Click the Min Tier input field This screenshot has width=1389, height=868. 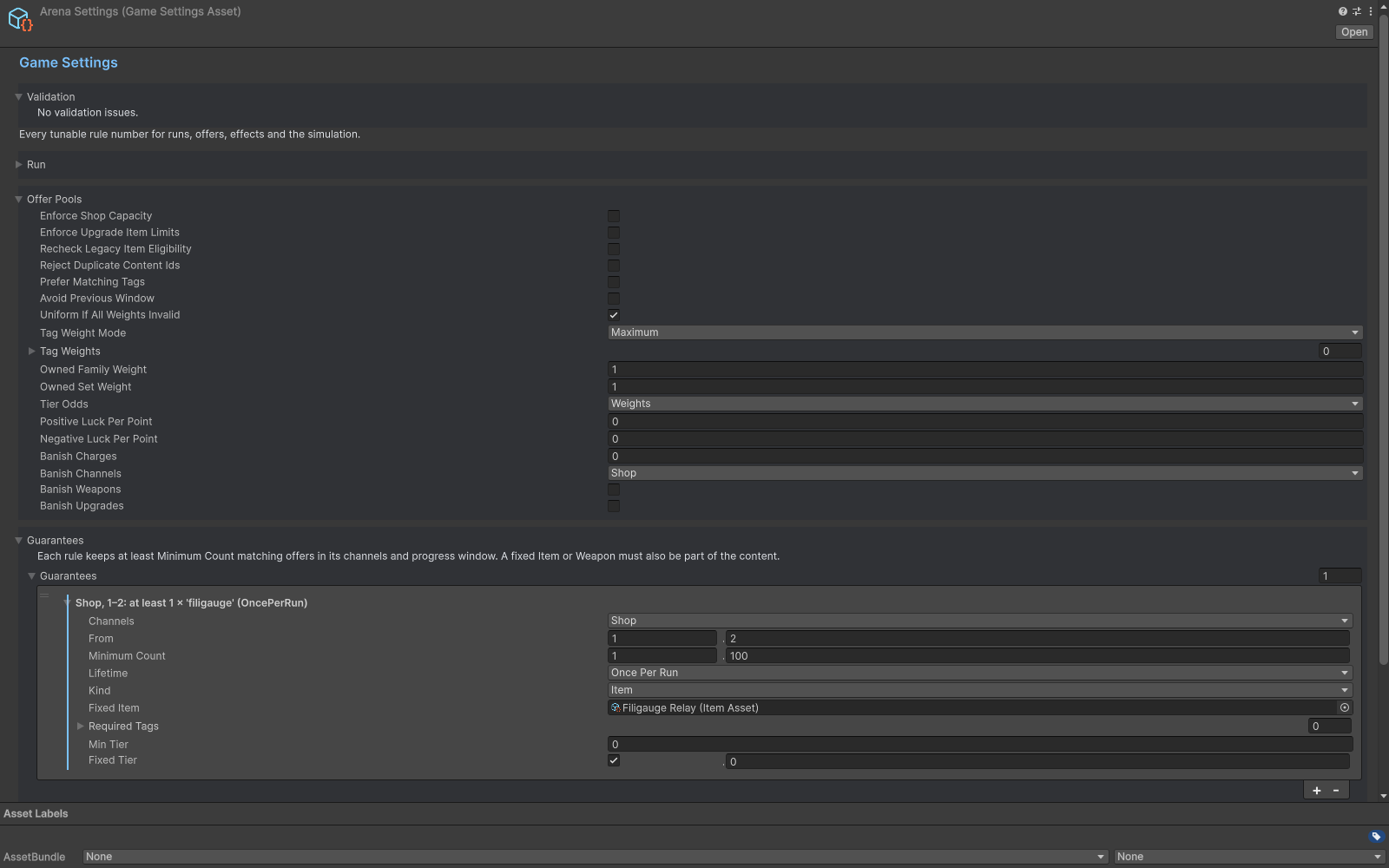click(x=979, y=744)
